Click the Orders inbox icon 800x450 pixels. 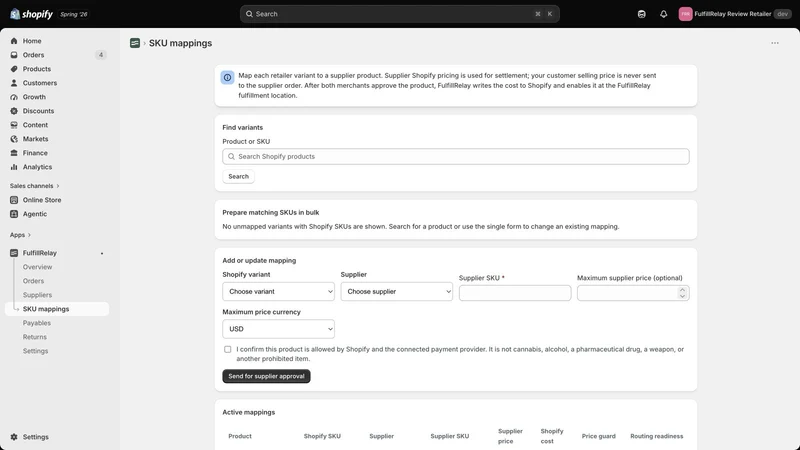click(x=14, y=55)
